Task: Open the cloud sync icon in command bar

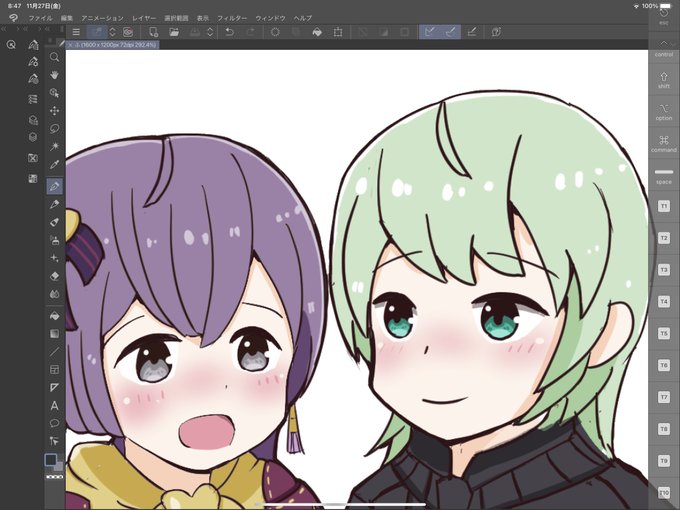Action: 128,32
